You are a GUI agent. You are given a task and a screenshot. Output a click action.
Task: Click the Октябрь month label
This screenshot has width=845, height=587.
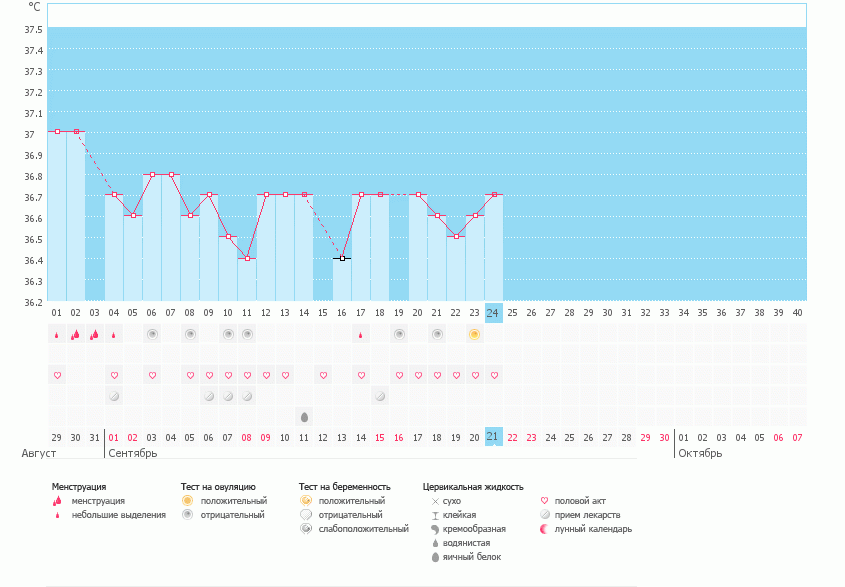click(x=700, y=453)
